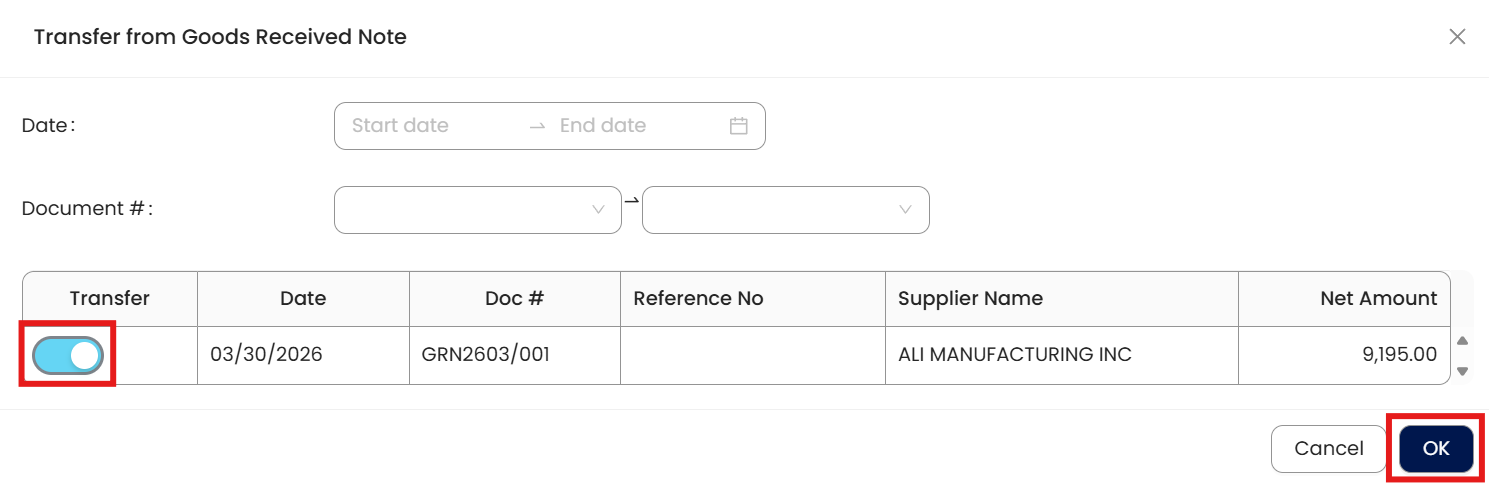Cancel the transfer dialog
This screenshot has width=1489, height=484.
pyautogui.click(x=1329, y=449)
